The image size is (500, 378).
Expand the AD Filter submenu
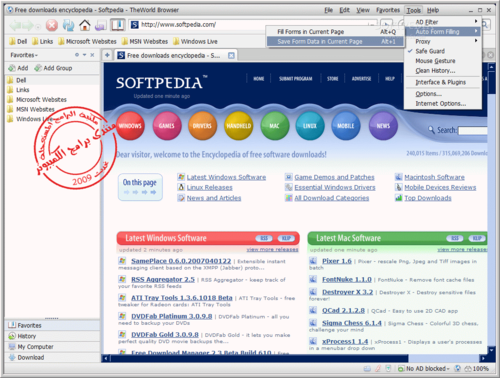444,22
